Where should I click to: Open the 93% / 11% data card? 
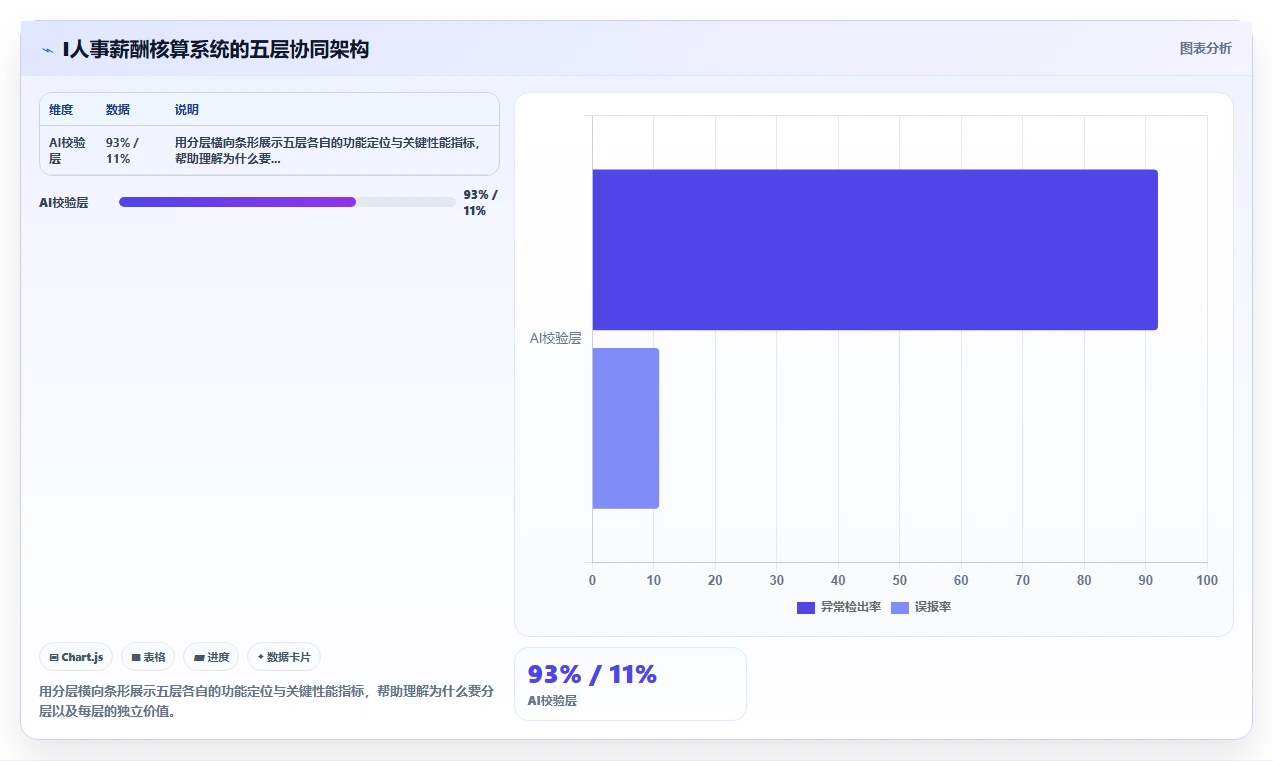630,684
